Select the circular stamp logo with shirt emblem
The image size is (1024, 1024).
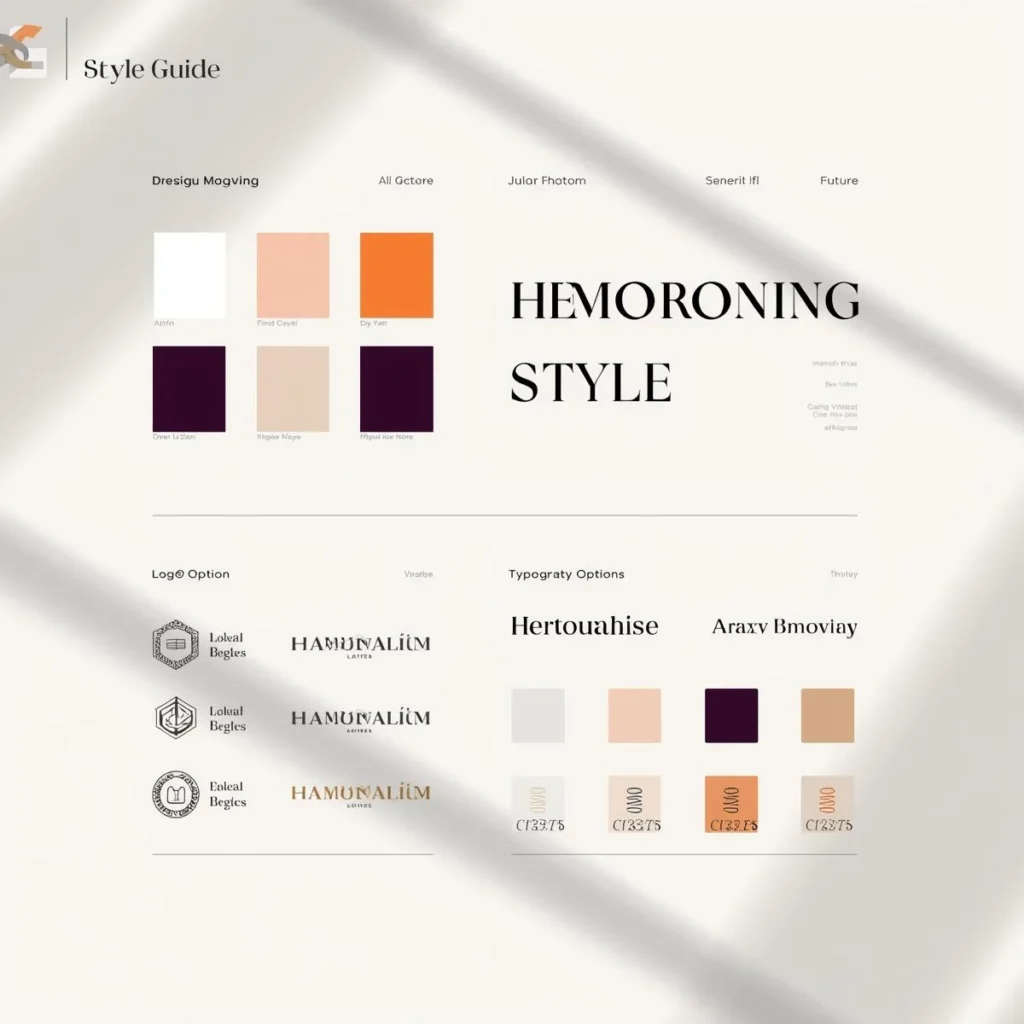point(176,796)
